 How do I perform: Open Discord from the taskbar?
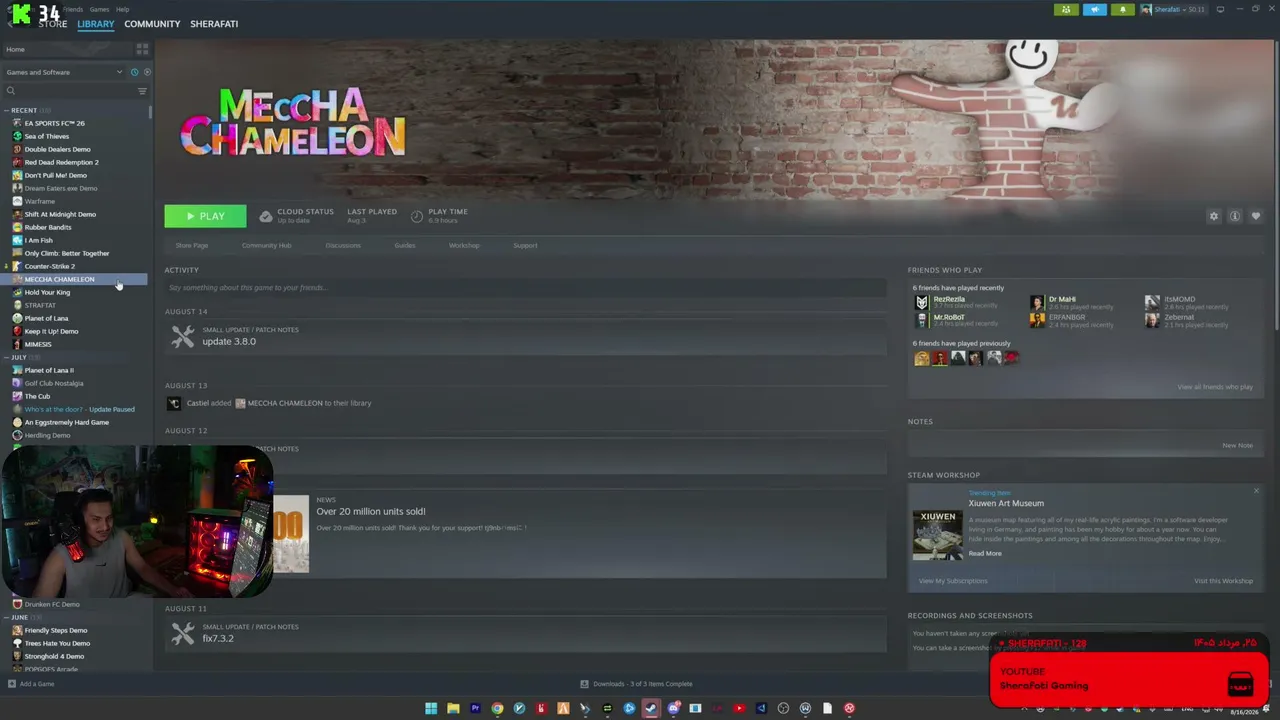point(673,708)
